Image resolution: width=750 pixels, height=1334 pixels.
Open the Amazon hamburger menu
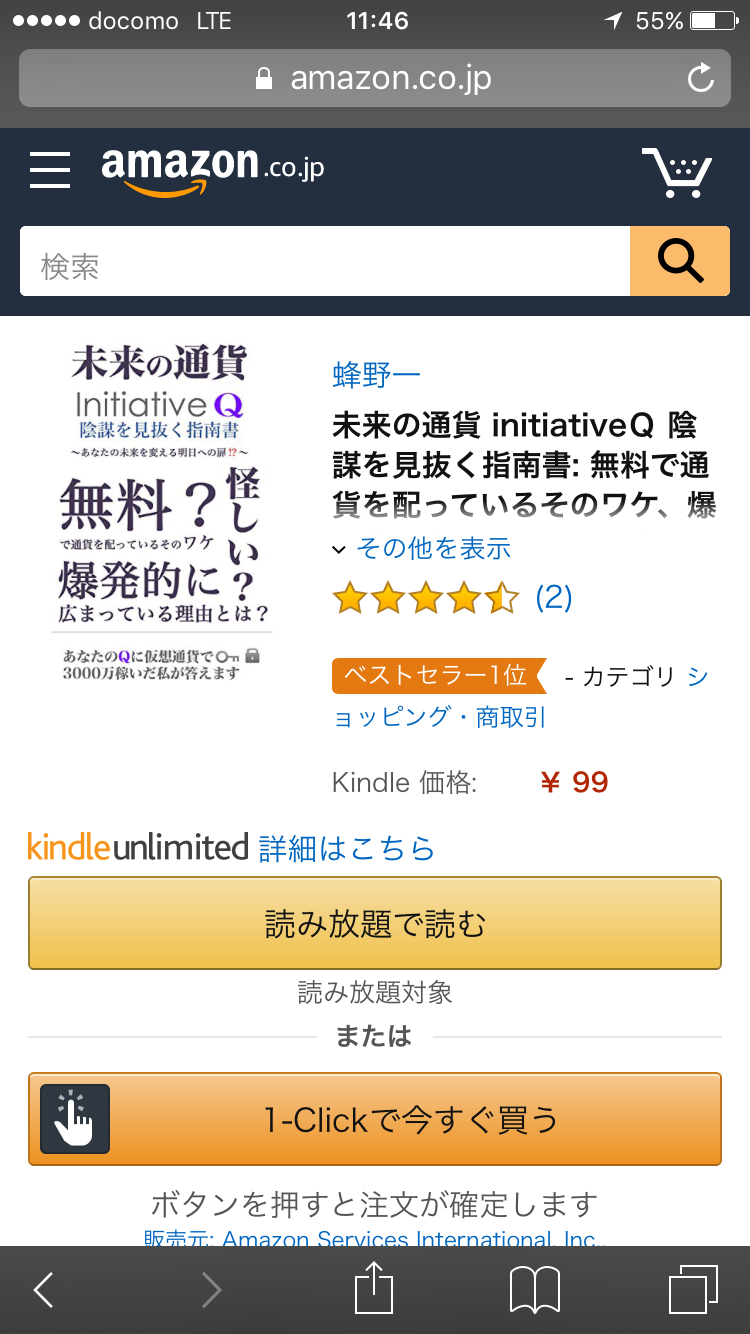[50, 170]
